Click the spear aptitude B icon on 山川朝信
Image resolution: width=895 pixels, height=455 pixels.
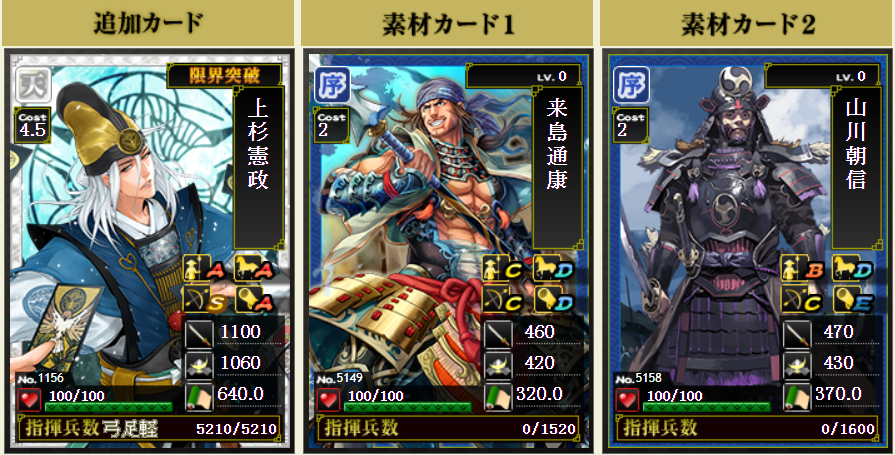804,268
